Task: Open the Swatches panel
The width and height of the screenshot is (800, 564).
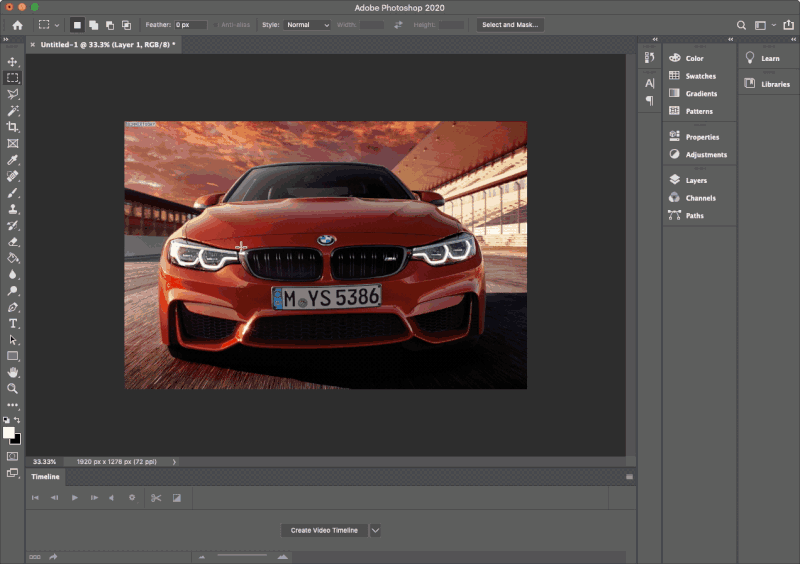Action: click(700, 76)
